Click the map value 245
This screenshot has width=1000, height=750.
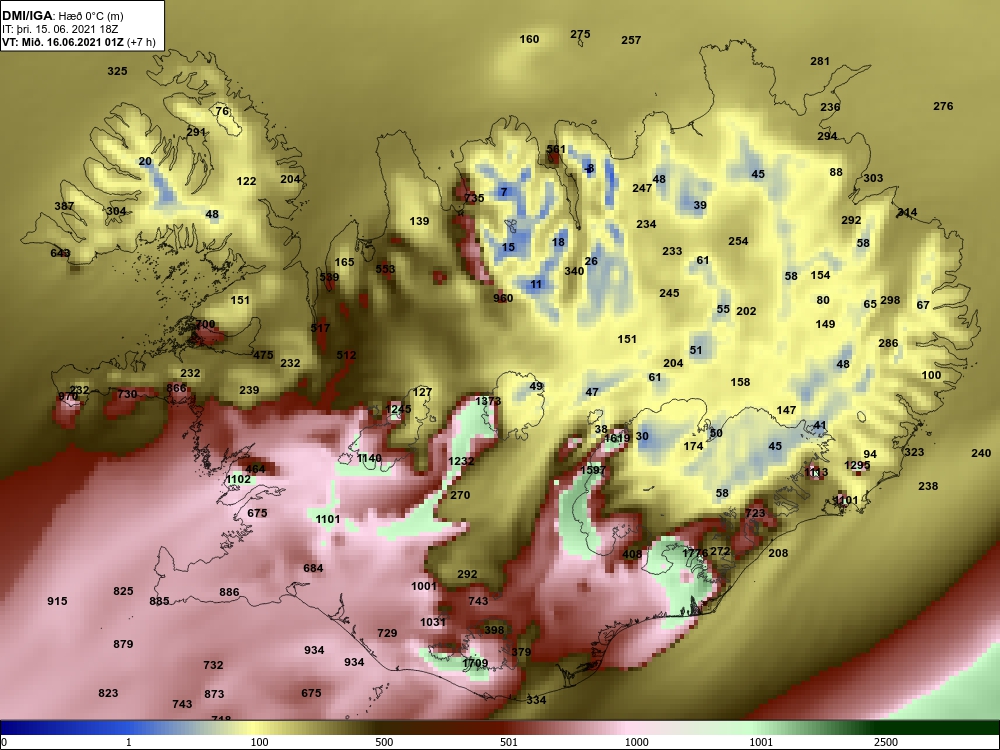point(670,294)
